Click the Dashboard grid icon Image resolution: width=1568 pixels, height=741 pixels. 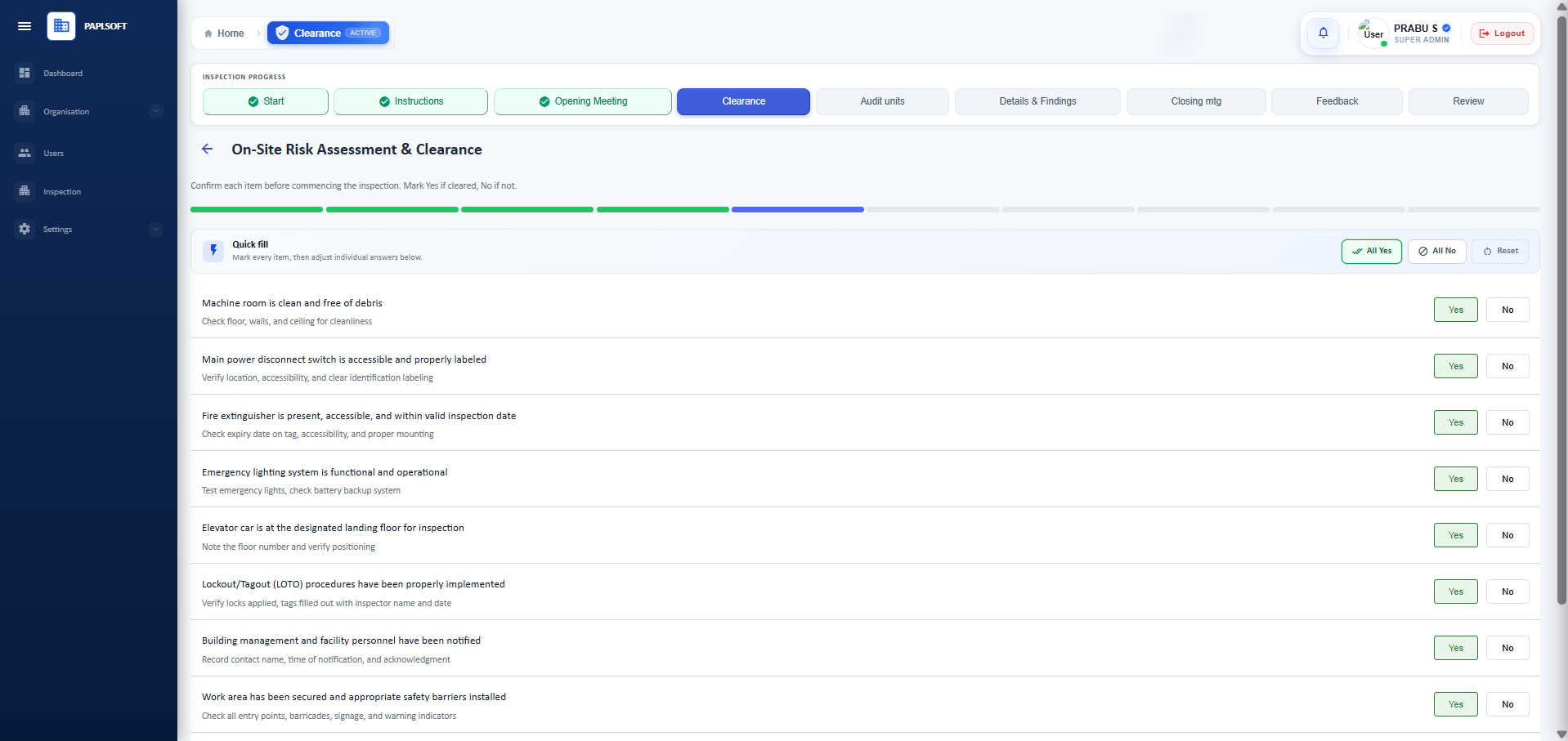[25, 73]
